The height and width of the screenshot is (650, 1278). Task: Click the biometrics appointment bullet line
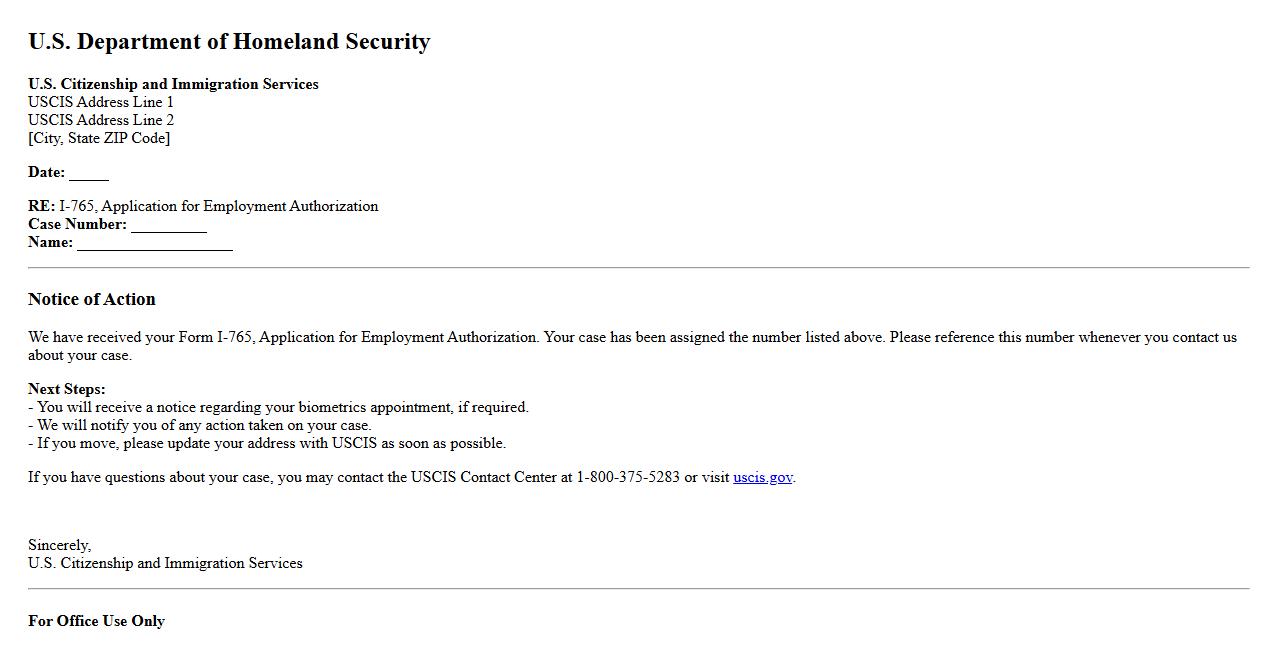click(x=278, y=407)
